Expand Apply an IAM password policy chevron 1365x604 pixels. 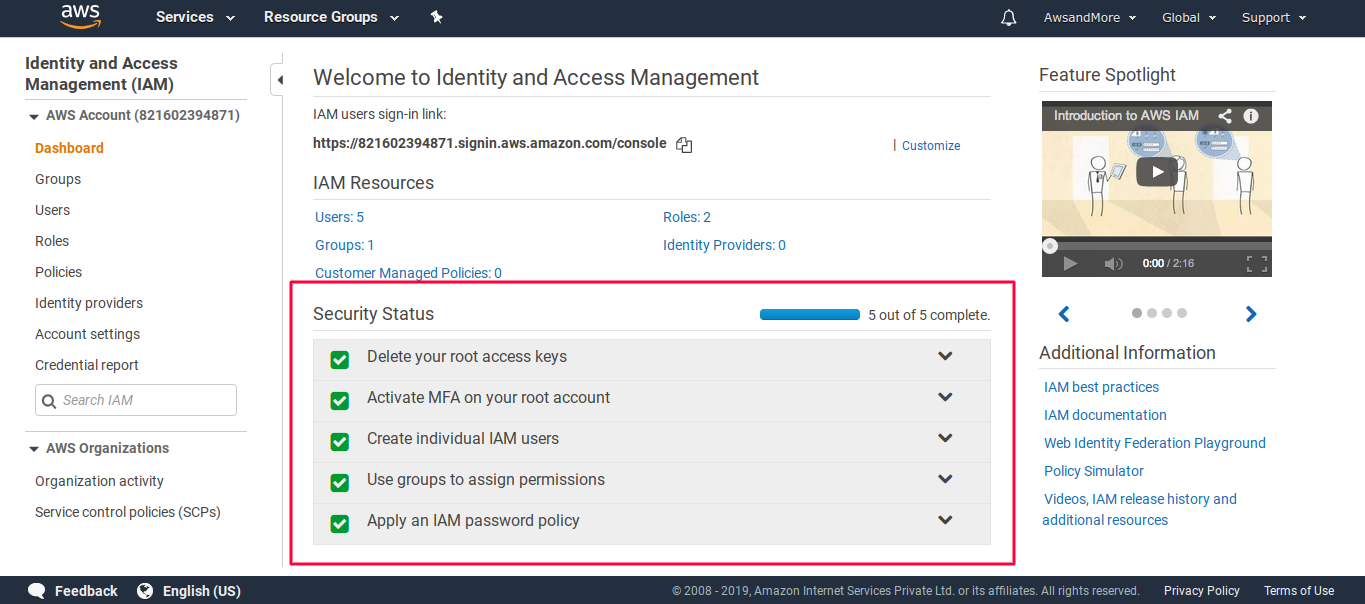click(945, 520)
